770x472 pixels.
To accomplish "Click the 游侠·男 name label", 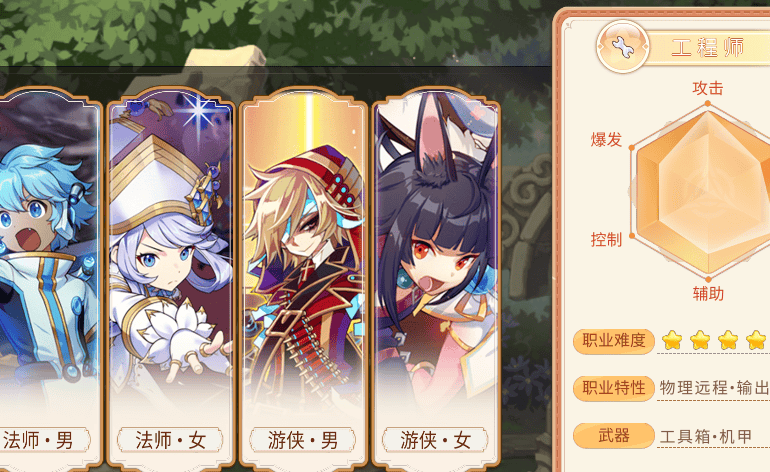I will click(x=303, y=440).
